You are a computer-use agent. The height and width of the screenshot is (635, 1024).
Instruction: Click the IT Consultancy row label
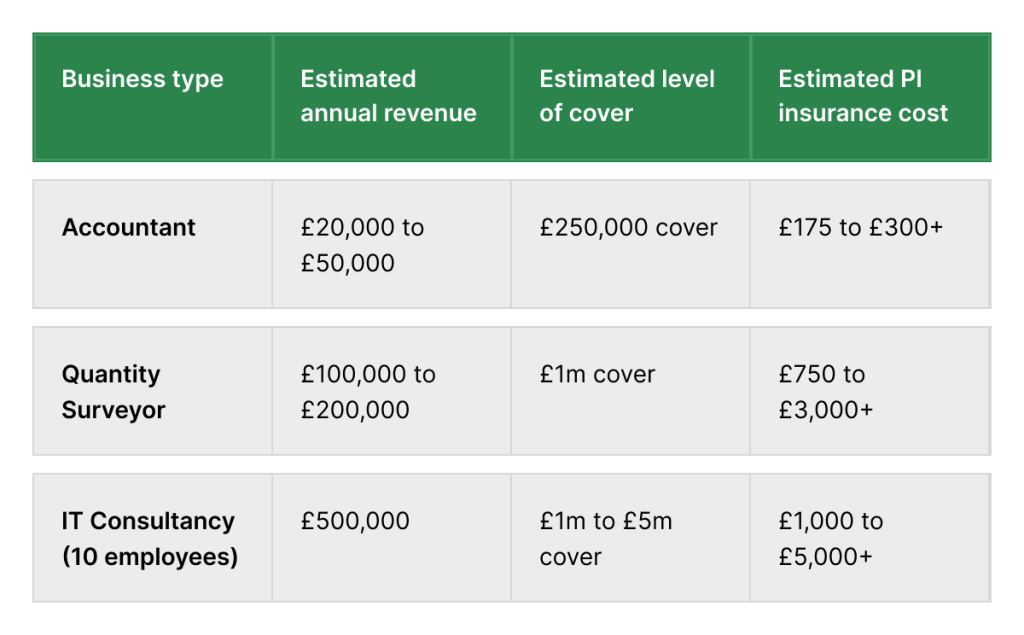(148, 522)
